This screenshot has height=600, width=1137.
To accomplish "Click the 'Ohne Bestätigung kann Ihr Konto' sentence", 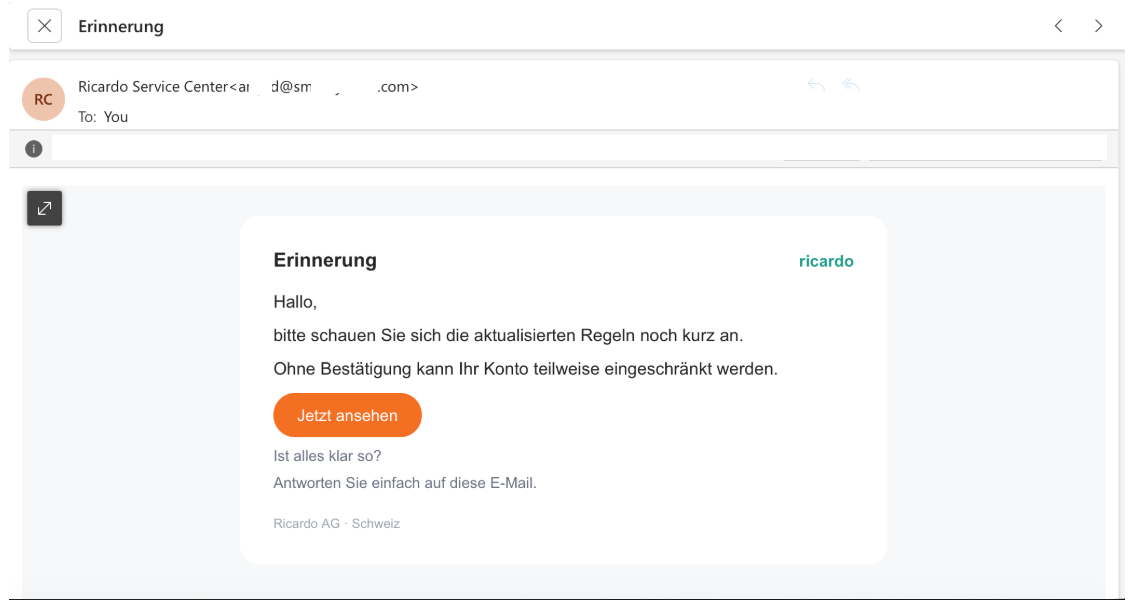I will tap(525, 369).
